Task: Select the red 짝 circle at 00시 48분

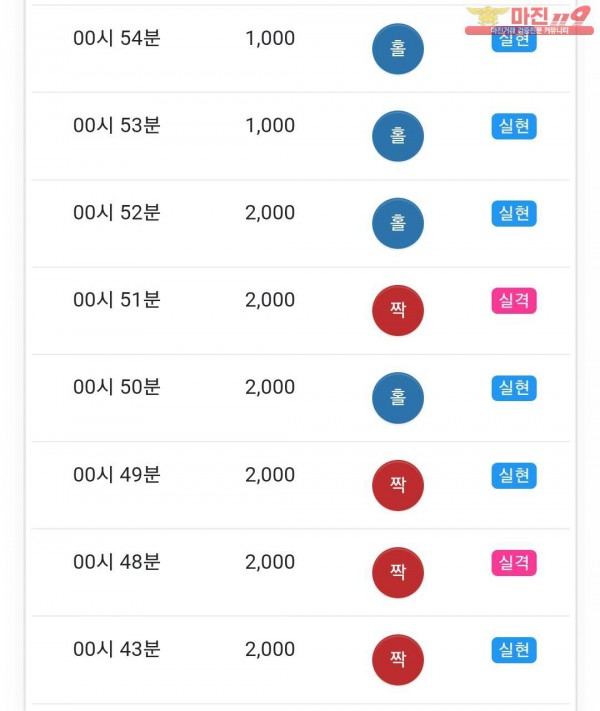Action: pyautogui.click(x=398, y=572)
